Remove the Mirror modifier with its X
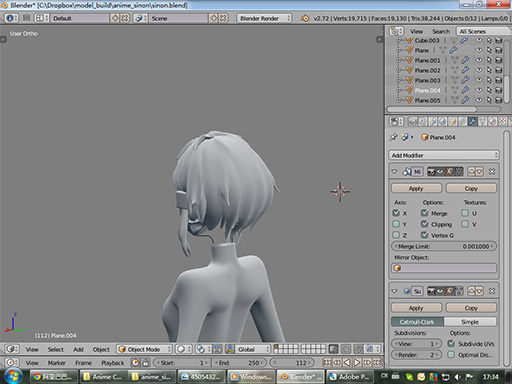The width and height of the screenshot is (512, 384). [492, 171]
